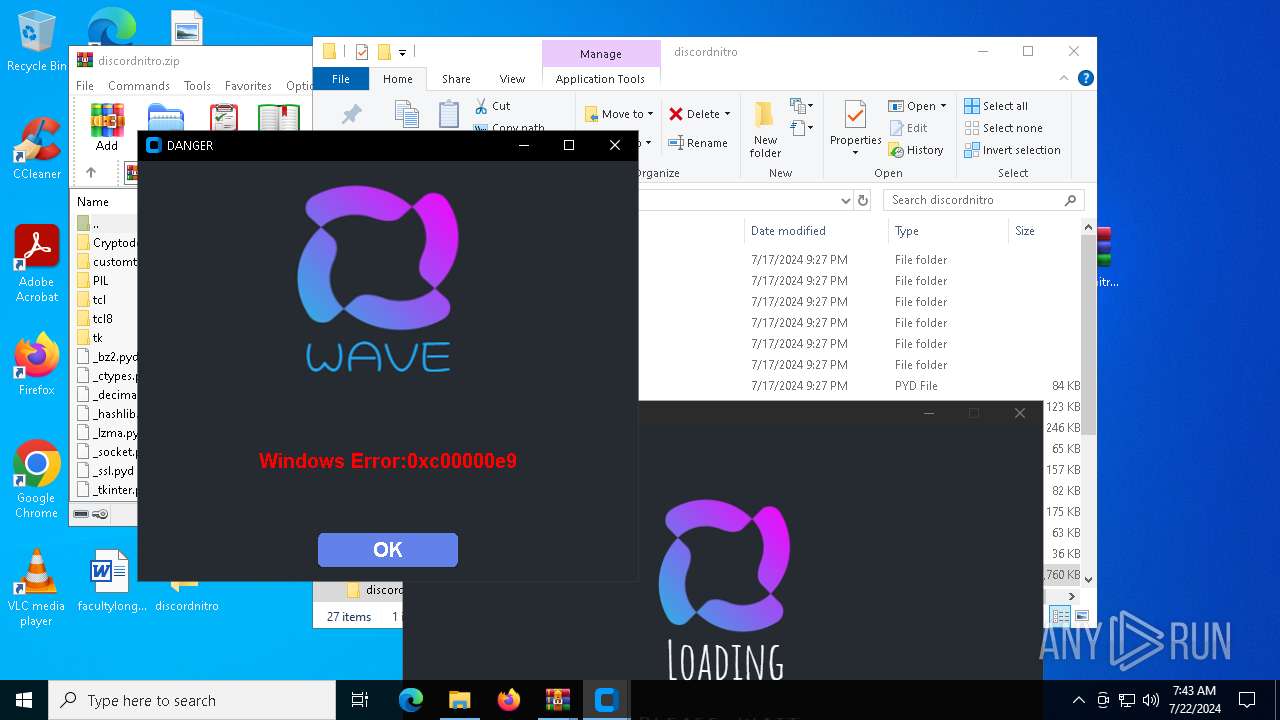Click the WinRAR Test clipboard icon

224,118
